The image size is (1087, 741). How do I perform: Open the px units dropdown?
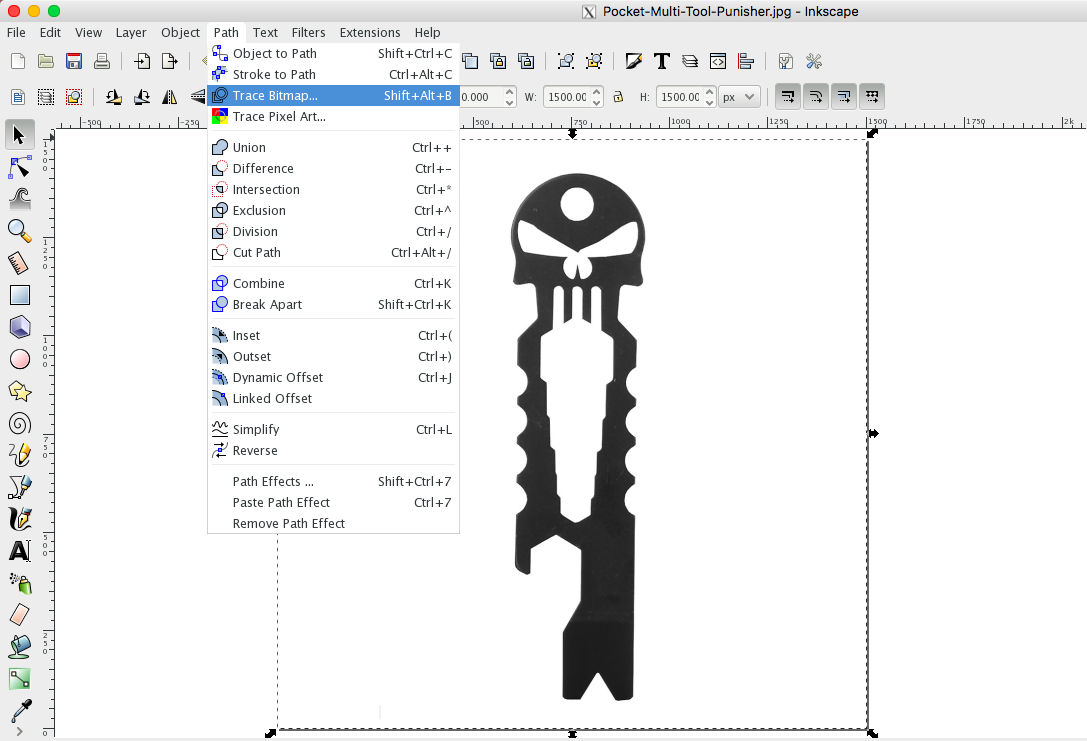pos(739,97)
